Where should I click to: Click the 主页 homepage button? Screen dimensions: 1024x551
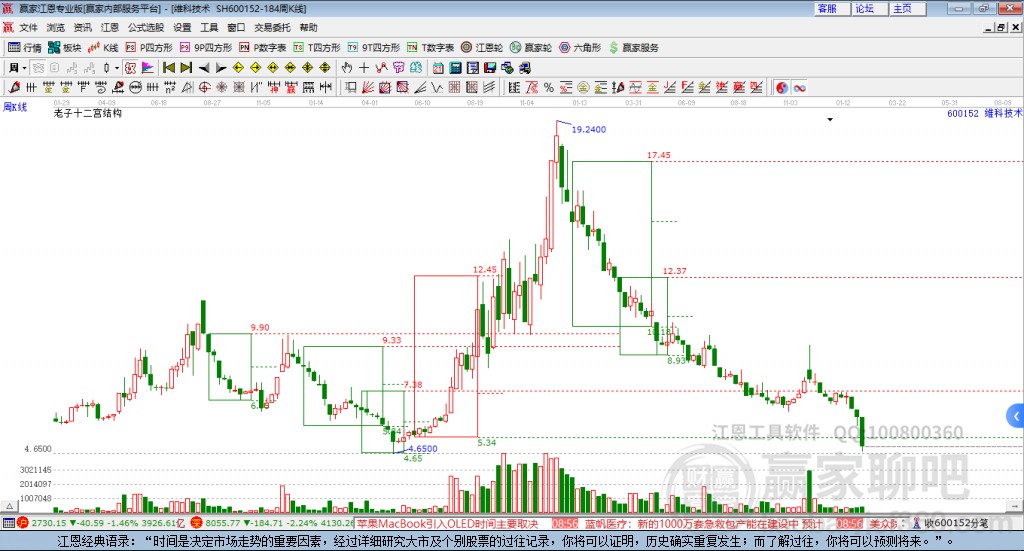(907, 8)
